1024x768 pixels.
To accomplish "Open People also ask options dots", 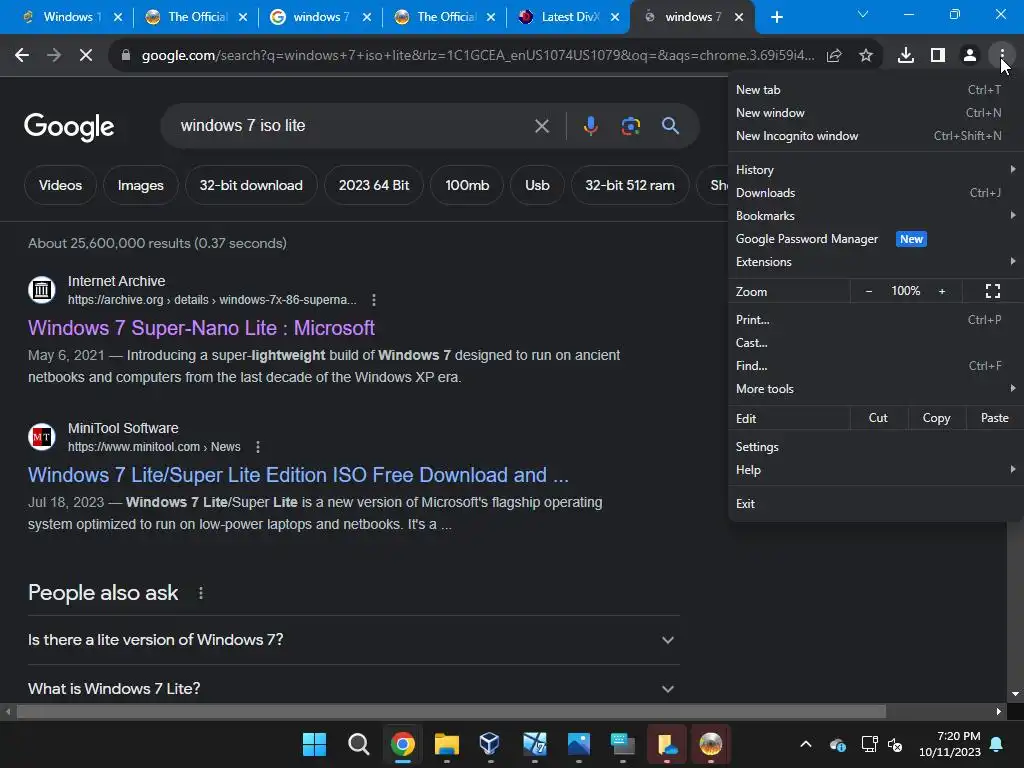I will click(x=200, y=593).
